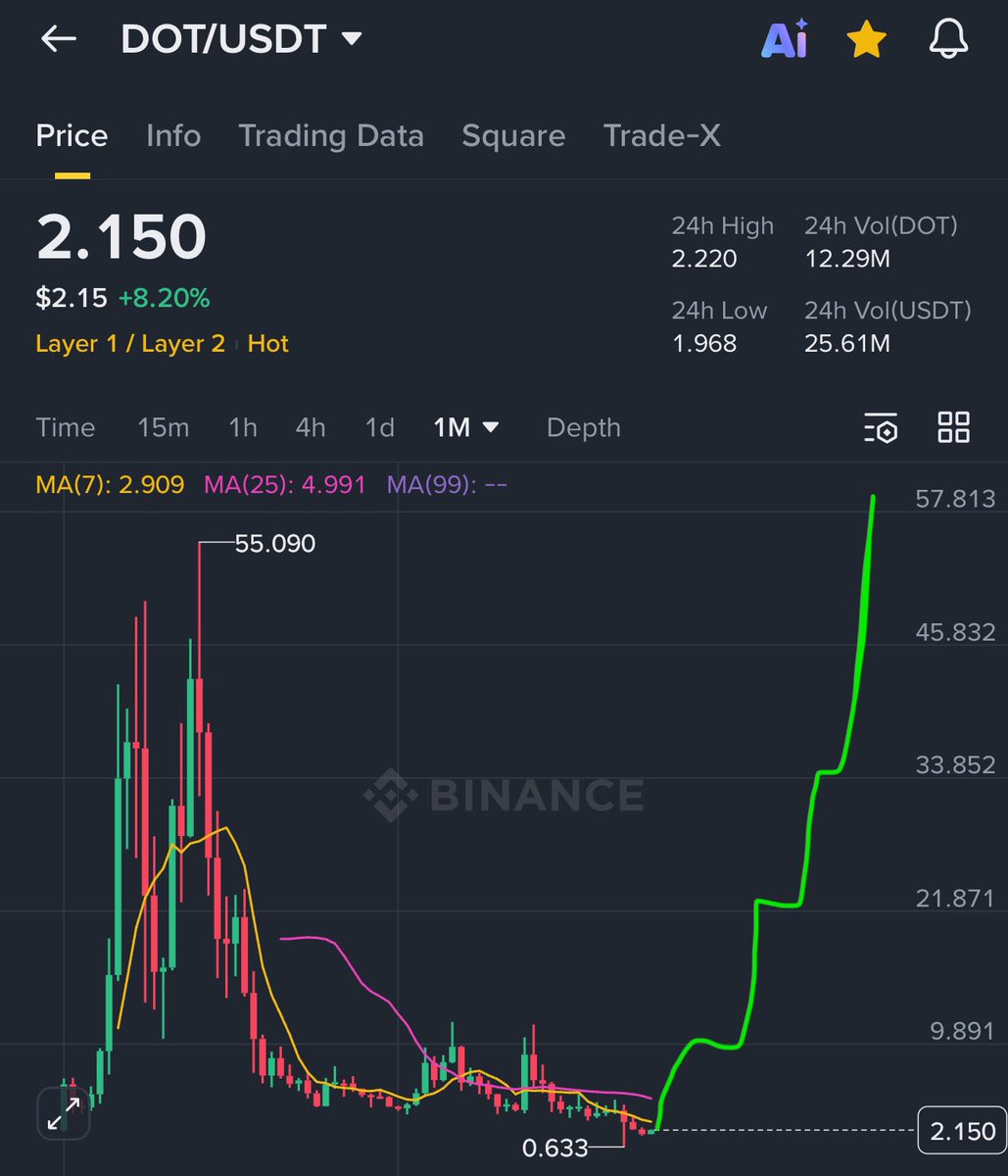Open the order filter list icon
This screenshot has height=1176, width=1008.
point(881,428)
